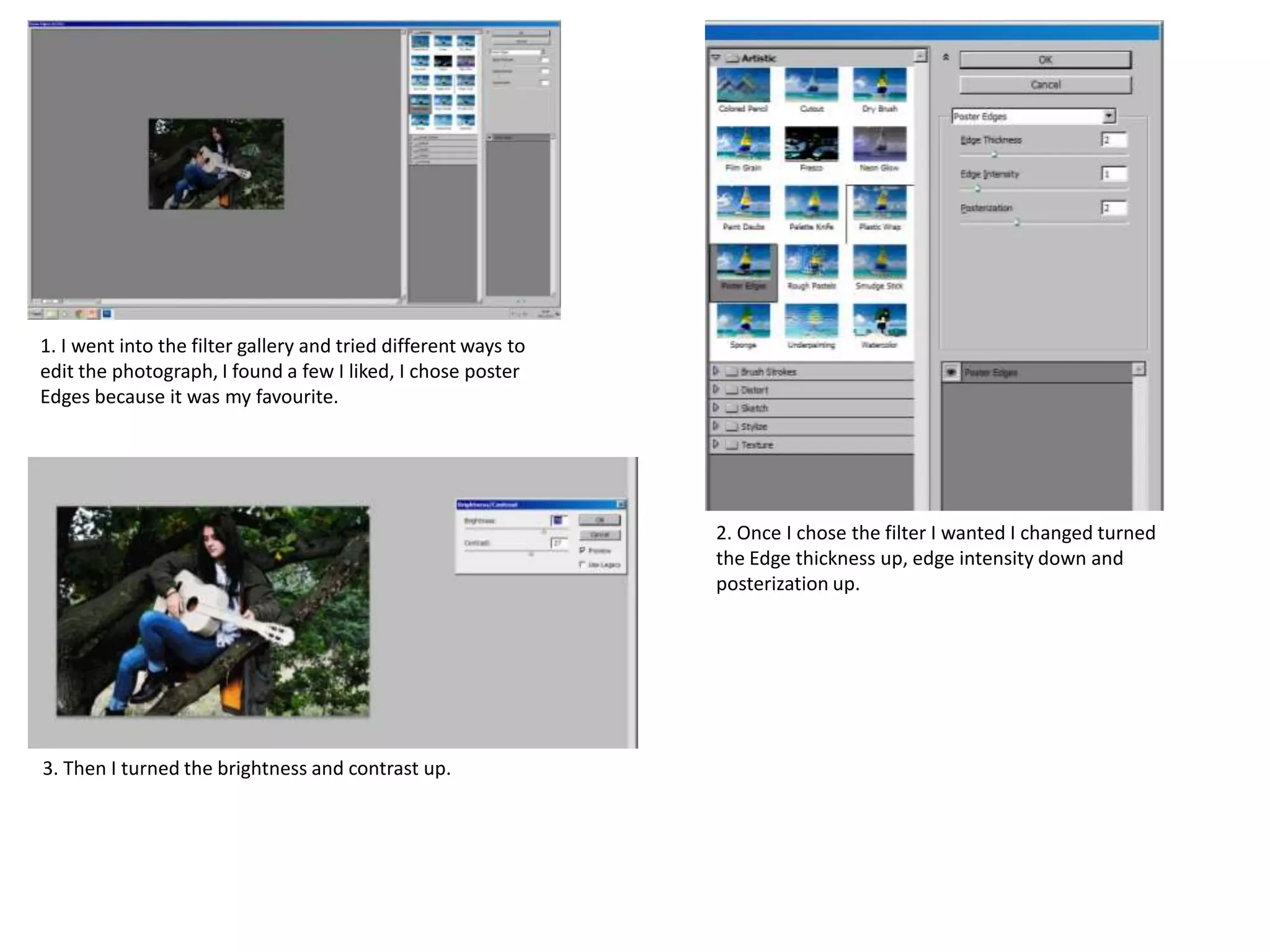Click the Posterization value input field

click(1114, 208)
